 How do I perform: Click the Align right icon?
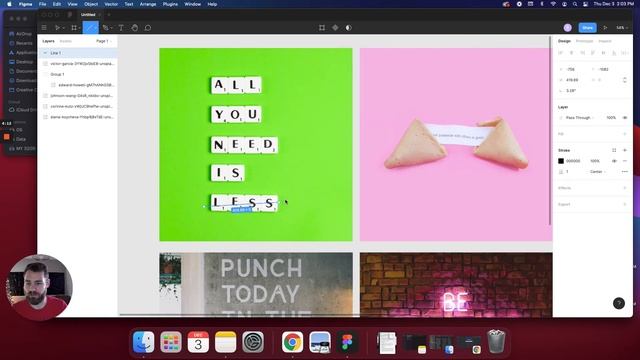click(x=582, y=53)
